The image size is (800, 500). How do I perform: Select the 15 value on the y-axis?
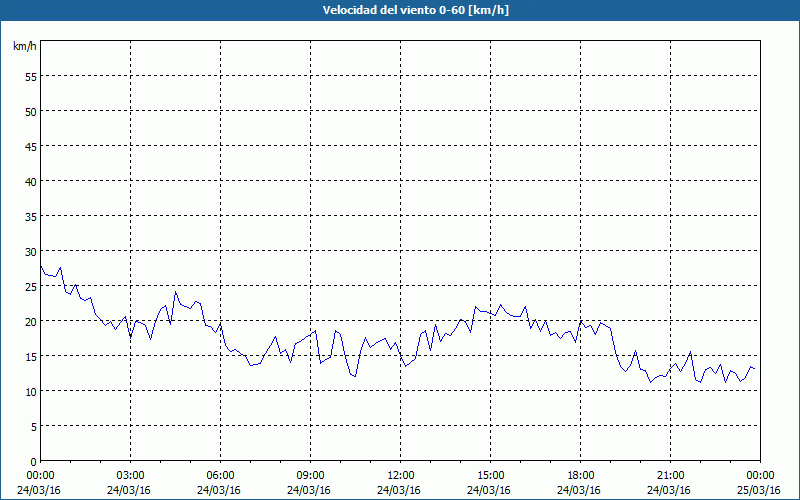pos(31,356)
